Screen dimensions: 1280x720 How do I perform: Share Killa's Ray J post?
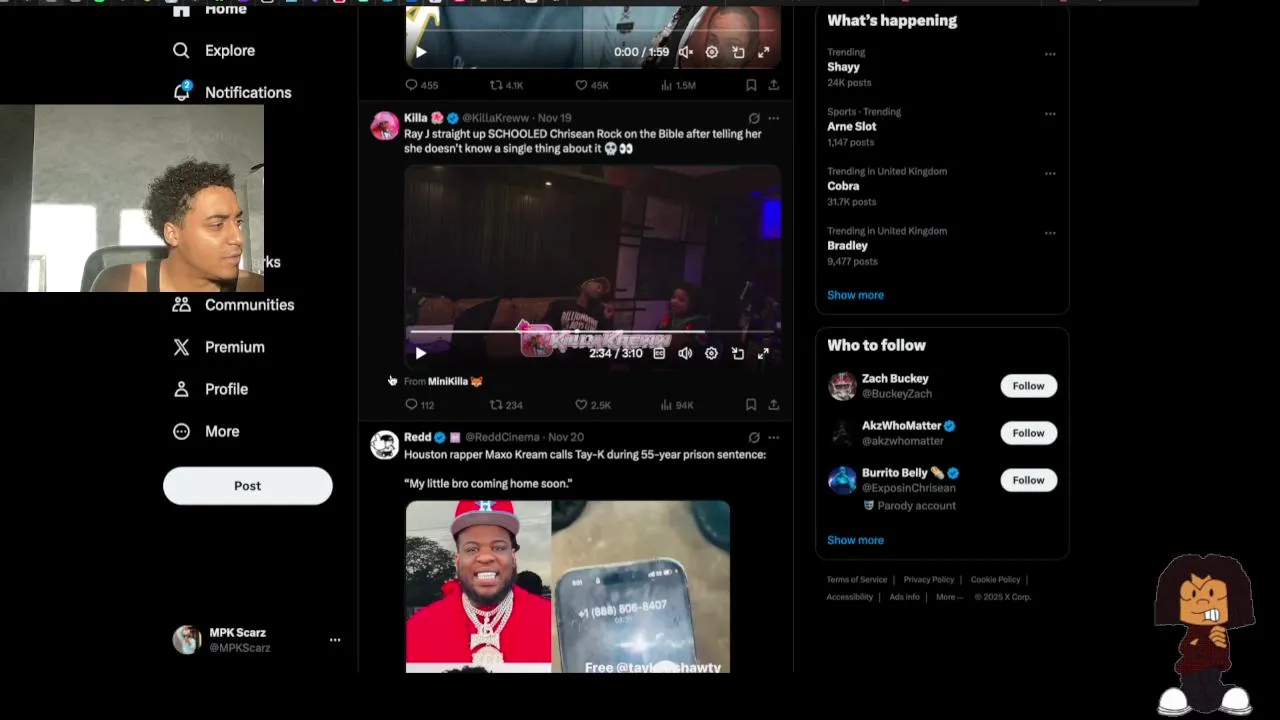click(774, 405)
